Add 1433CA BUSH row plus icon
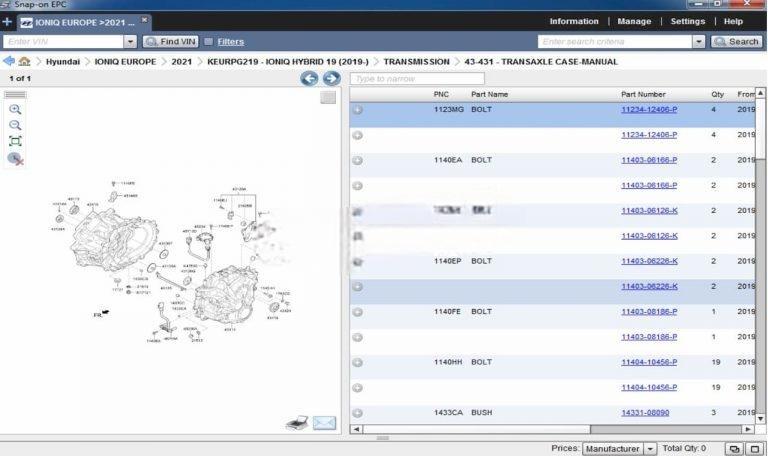The height and width of the screenshot is (456, 768). point(358,413)
